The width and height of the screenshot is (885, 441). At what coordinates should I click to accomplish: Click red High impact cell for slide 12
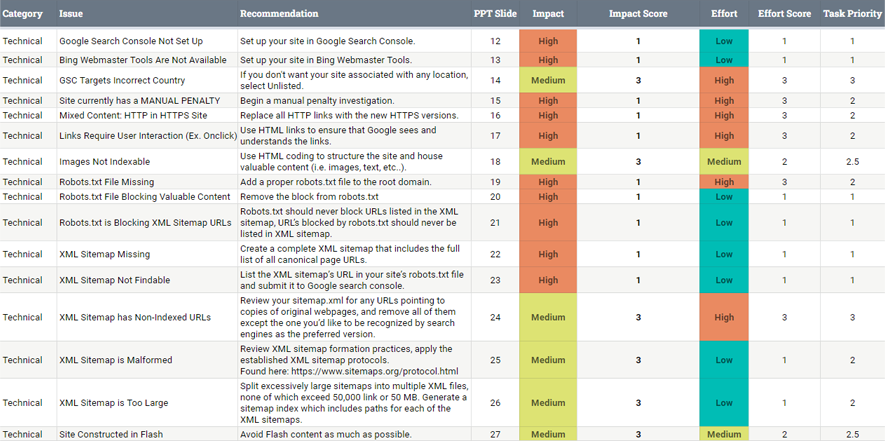[x=548, y=42]
